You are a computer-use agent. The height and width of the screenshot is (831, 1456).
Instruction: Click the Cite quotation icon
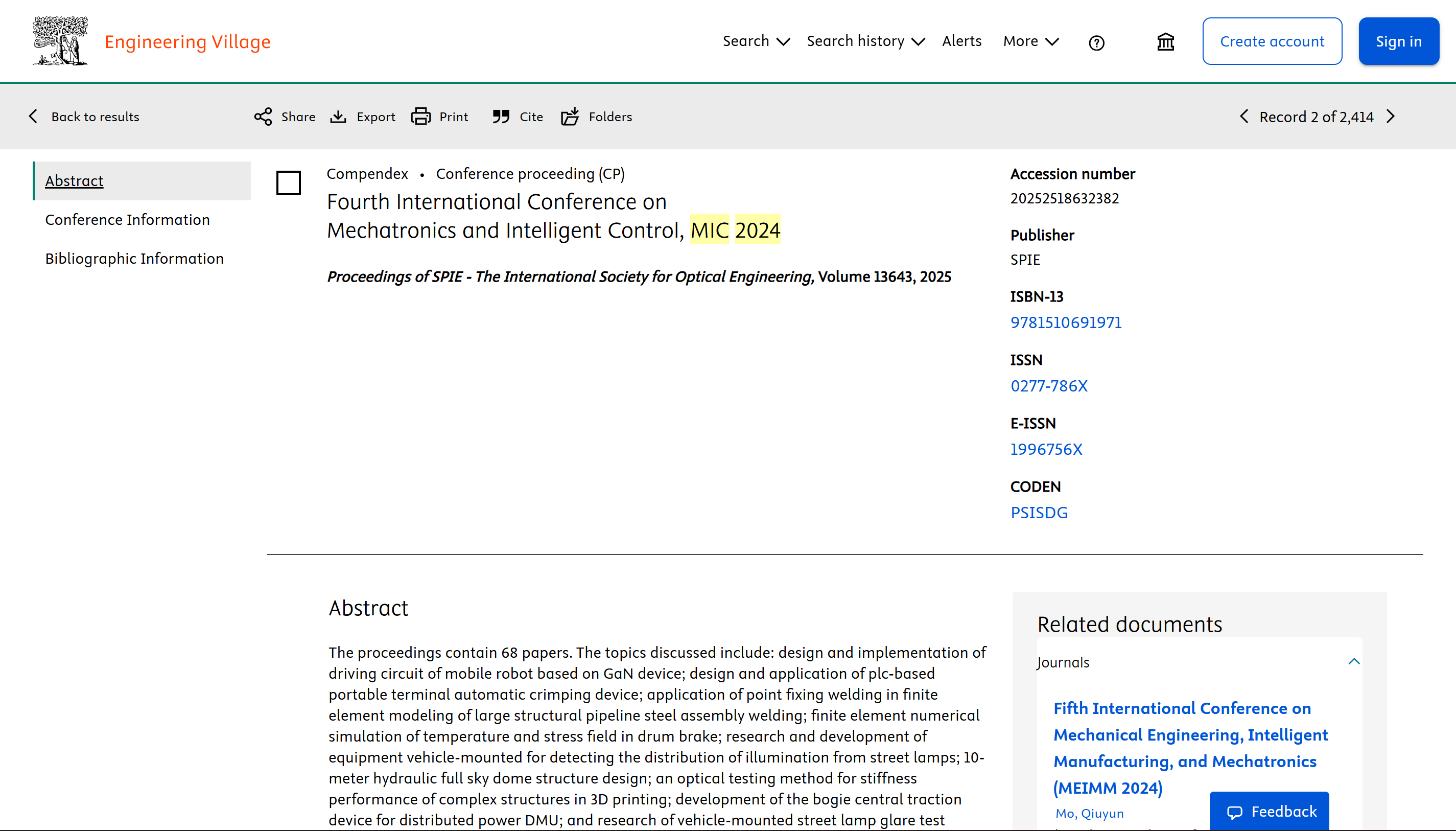pos(501,117)
